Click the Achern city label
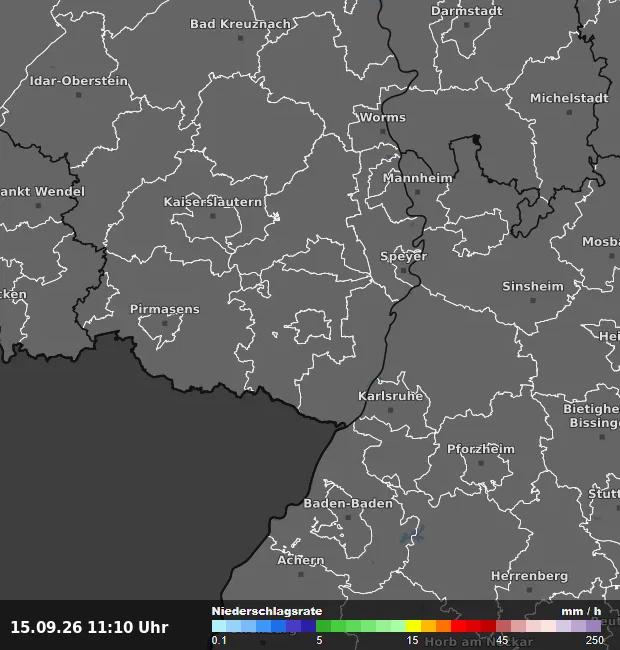 301,560
